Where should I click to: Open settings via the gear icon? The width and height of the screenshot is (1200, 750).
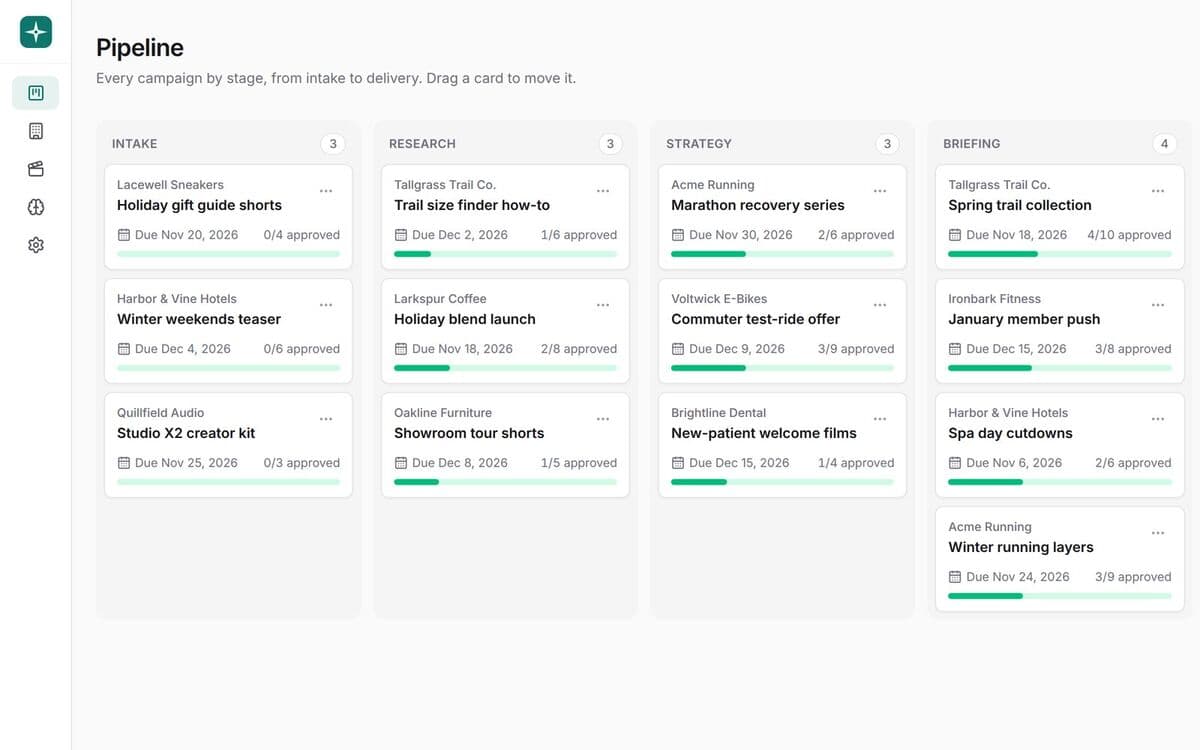[x=36, y=245]
